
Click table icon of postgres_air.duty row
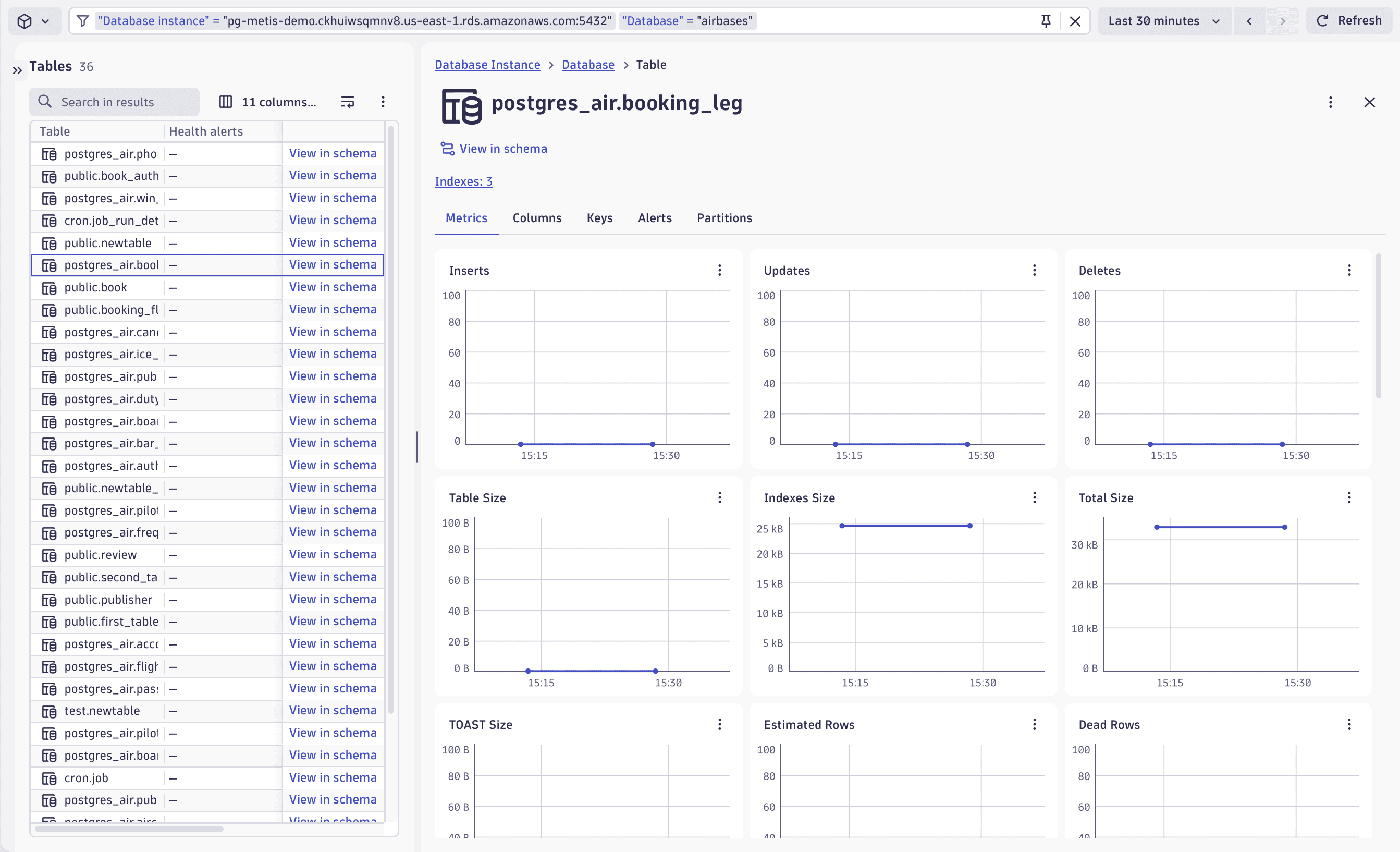click(50, 399)
